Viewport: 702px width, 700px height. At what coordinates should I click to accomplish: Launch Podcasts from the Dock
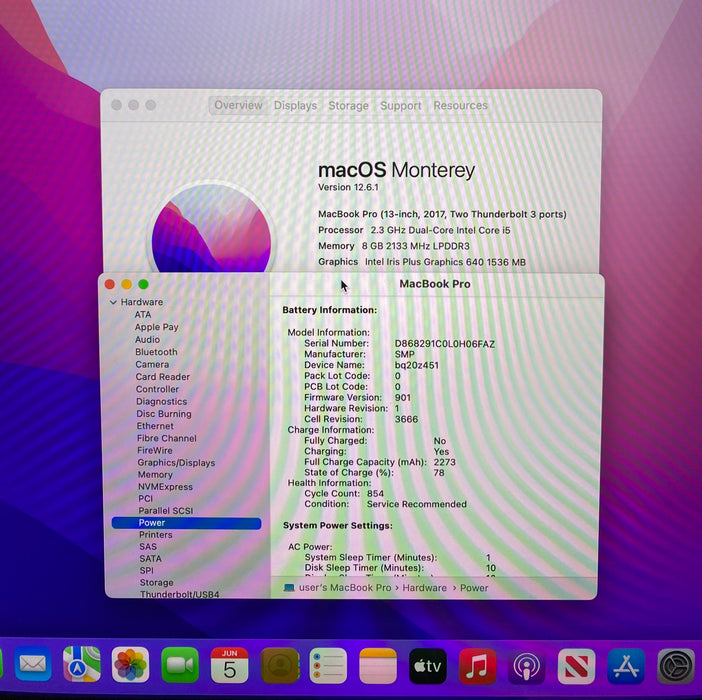pyautogui.click(x=526, y=666)
